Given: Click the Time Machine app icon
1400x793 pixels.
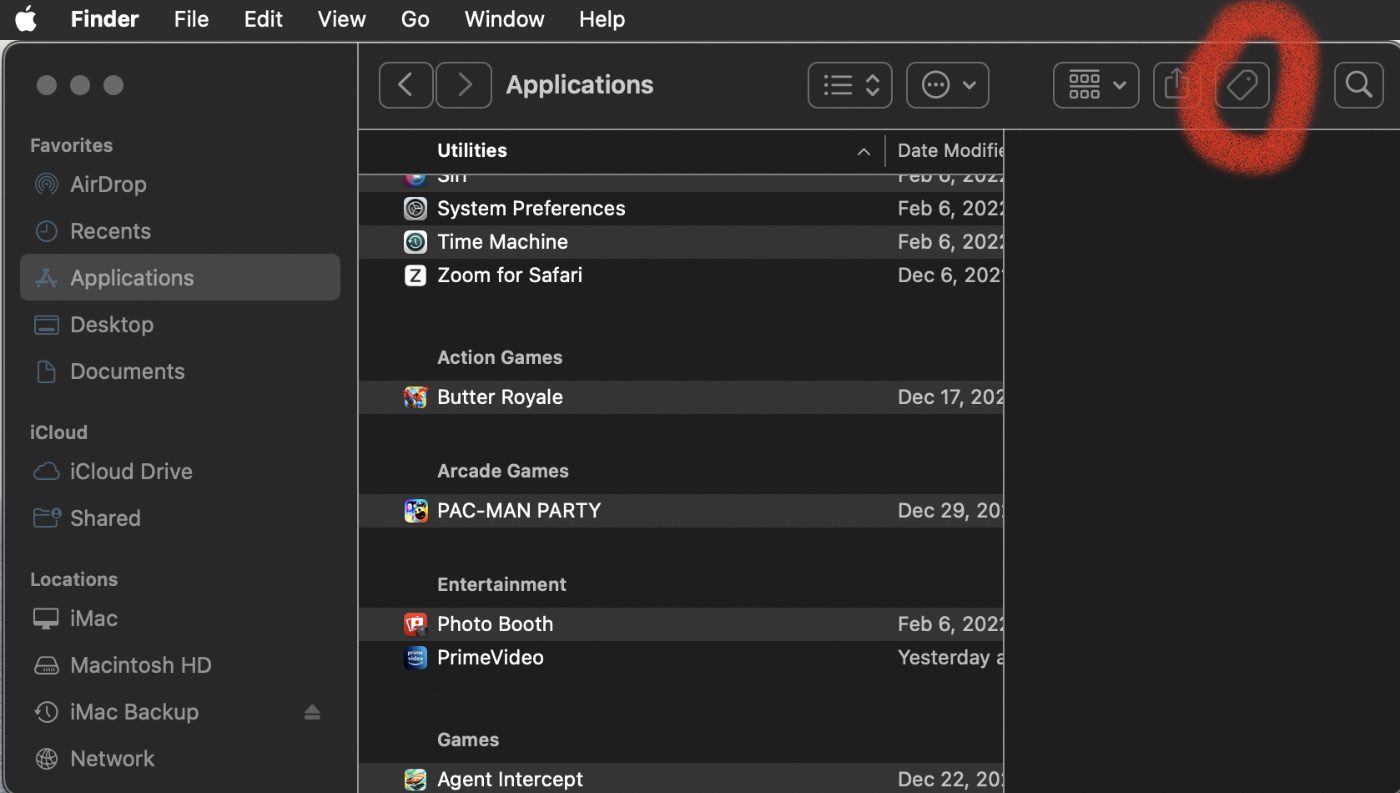Looking at the screenshot, I should tap(415, 242).
